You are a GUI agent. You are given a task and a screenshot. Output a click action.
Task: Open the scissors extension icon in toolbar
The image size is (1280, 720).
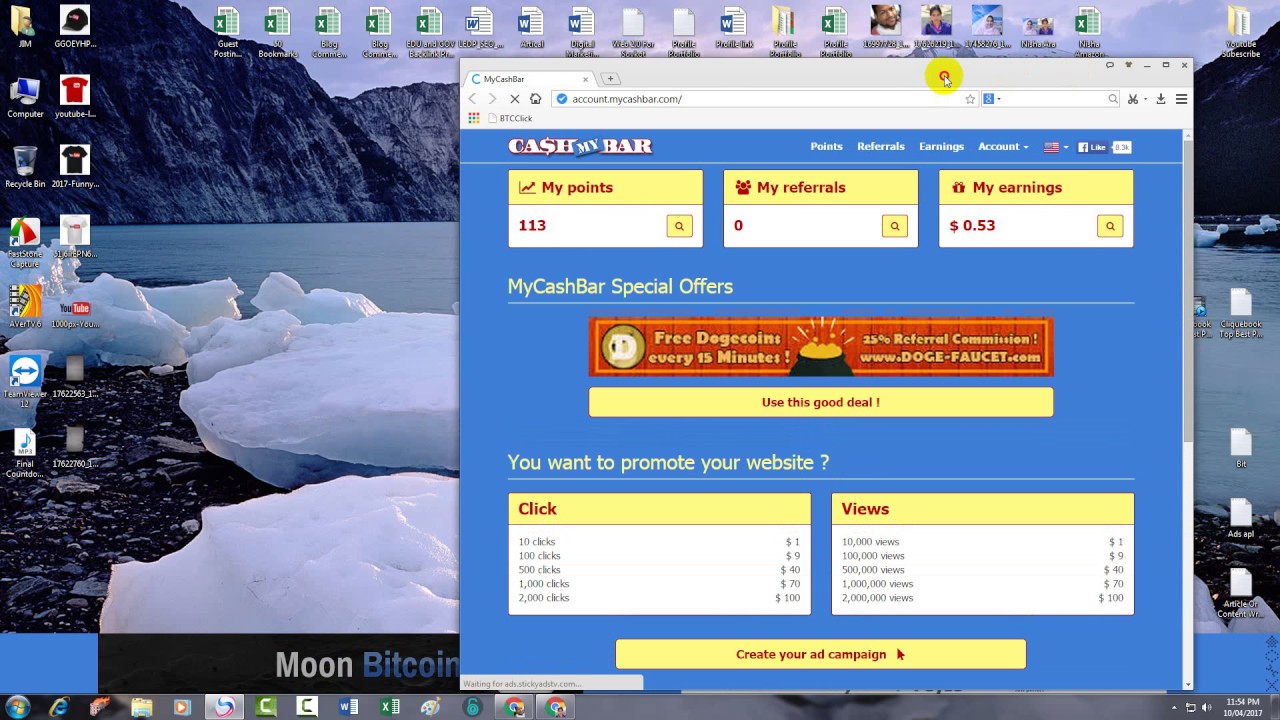[x=1133, y=99]
